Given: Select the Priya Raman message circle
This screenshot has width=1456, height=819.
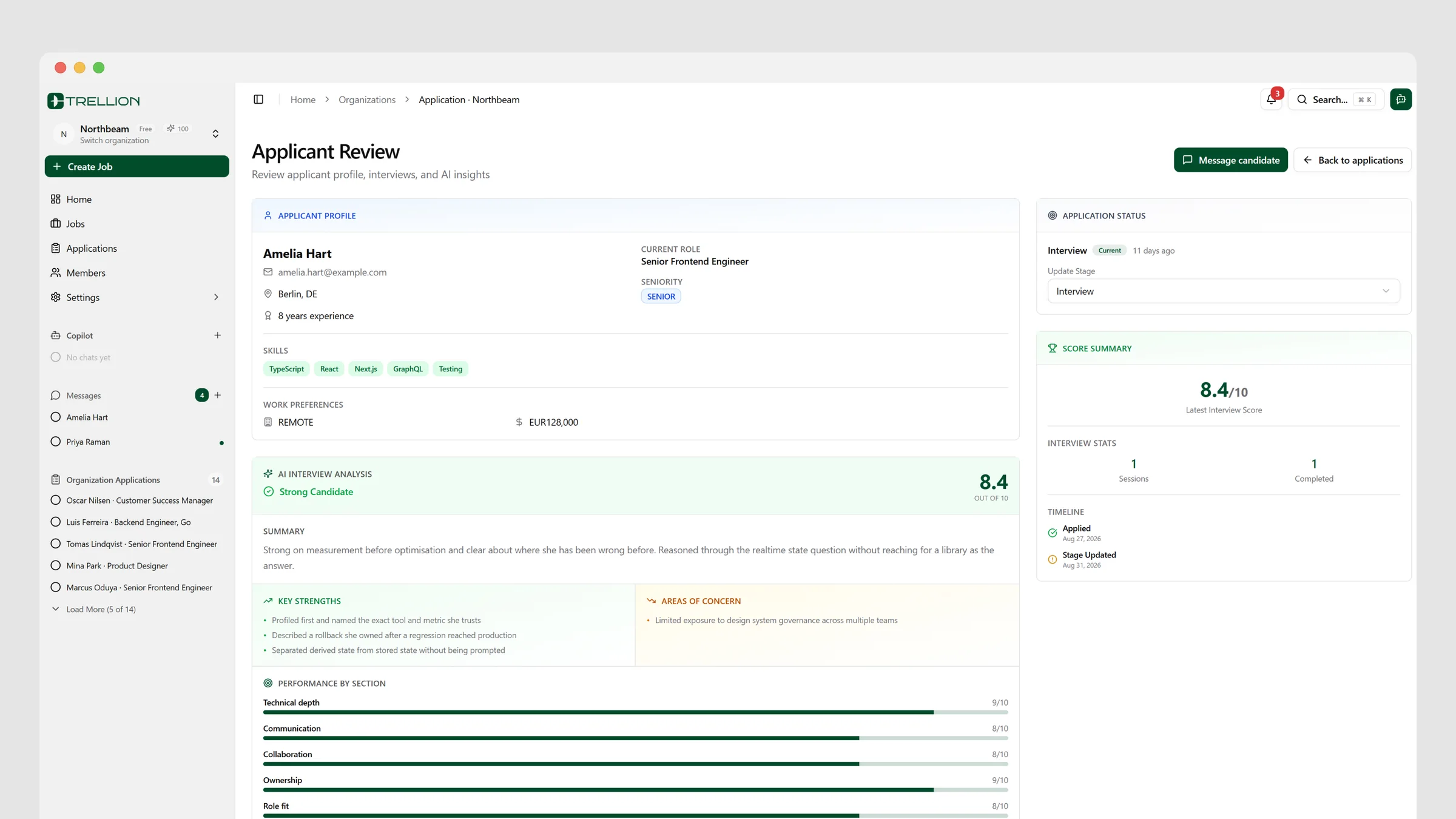Looking at the screenshot, I should 56,441.
